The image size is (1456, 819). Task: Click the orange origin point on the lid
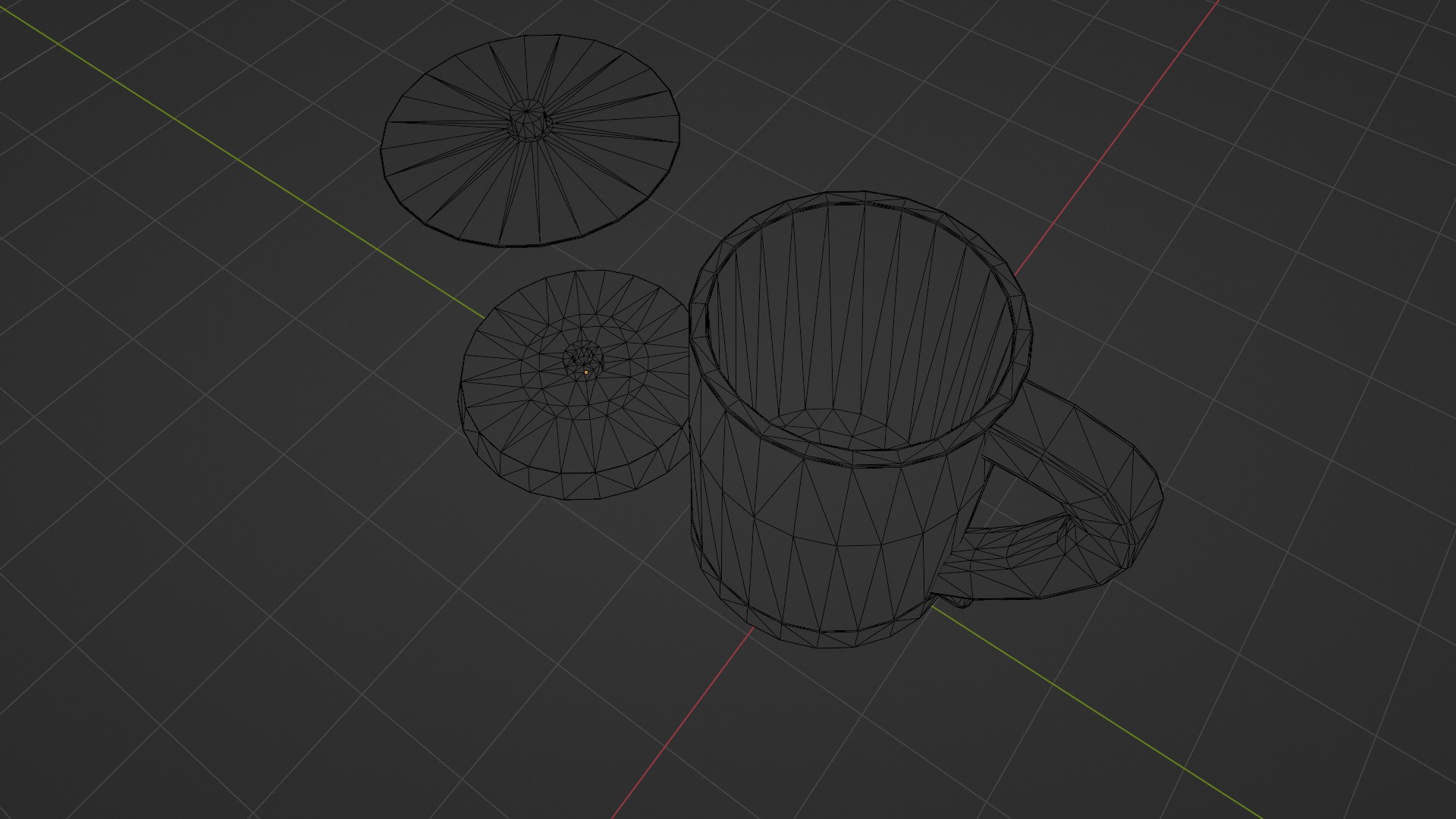click(585, 372)
